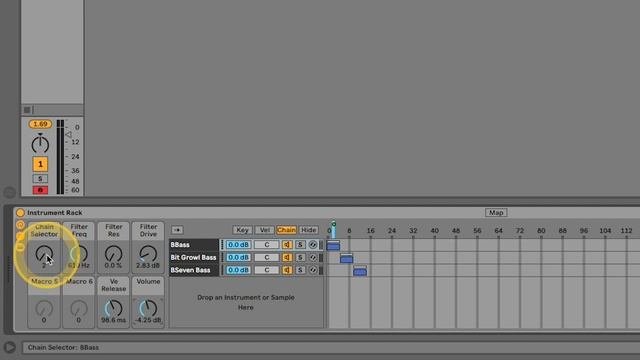
Task: Click the Bit Growl Bass chain volume field
Action: (238, 258)
